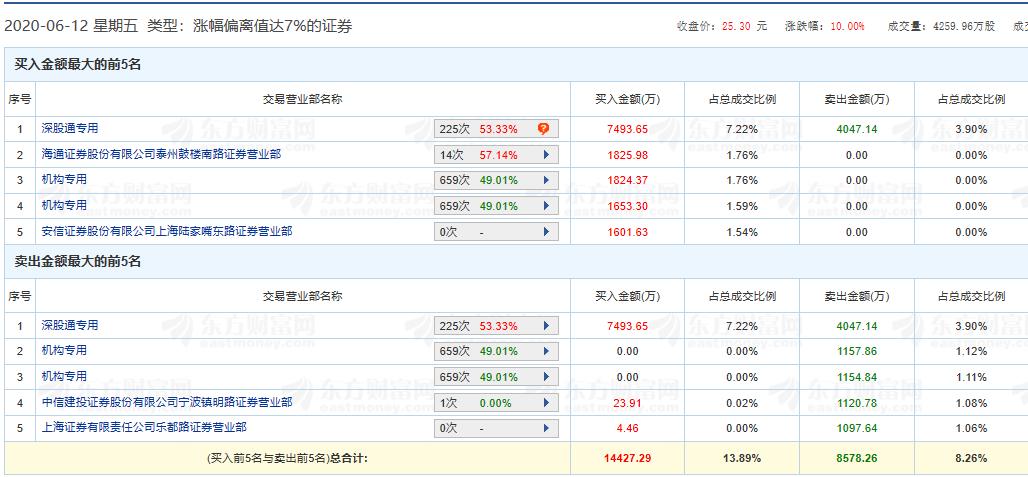The height and width of the screenshot is (477, 1028).
Task: Click the 0次 box in 安信证券 row
Action: click(496, 232)
